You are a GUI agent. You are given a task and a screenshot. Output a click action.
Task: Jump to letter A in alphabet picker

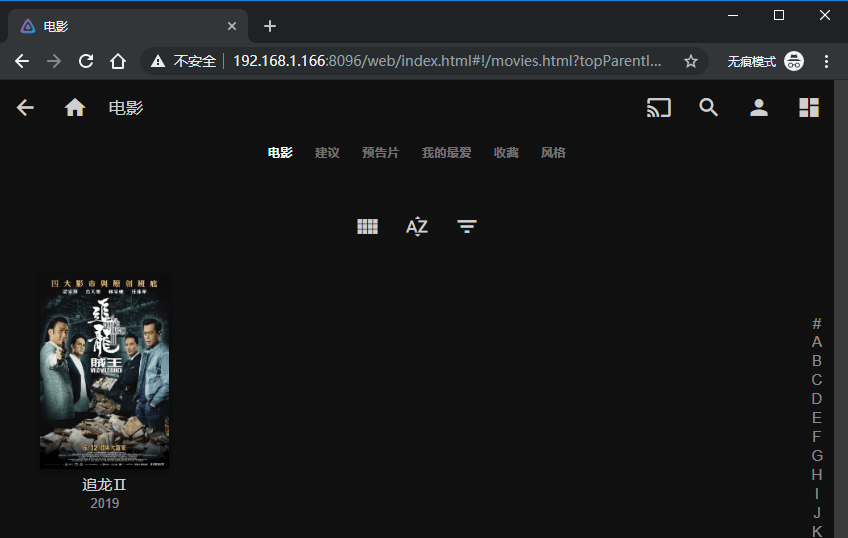pos(817,342)
